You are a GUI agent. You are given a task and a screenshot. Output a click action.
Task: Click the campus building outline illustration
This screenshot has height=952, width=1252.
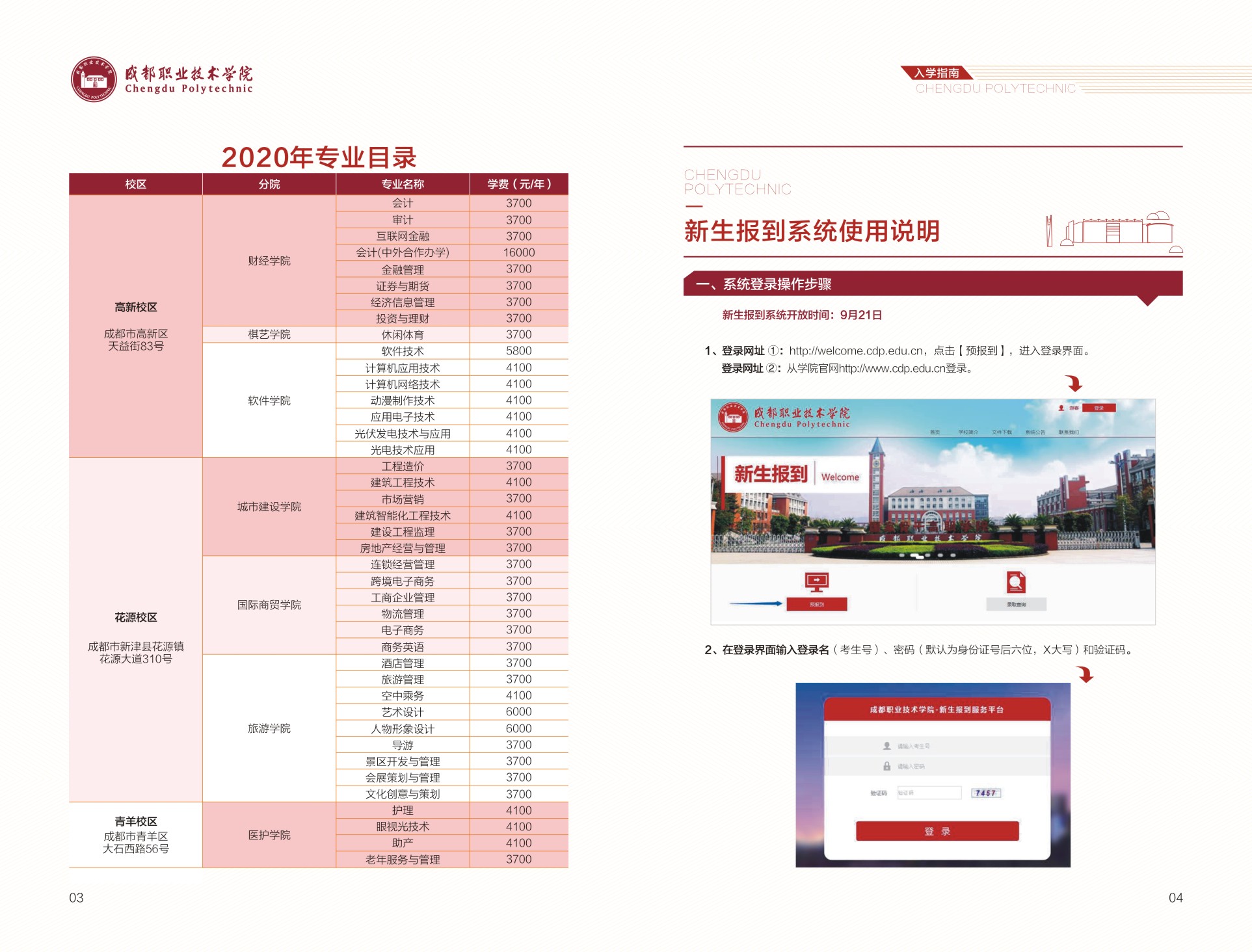1113,231
